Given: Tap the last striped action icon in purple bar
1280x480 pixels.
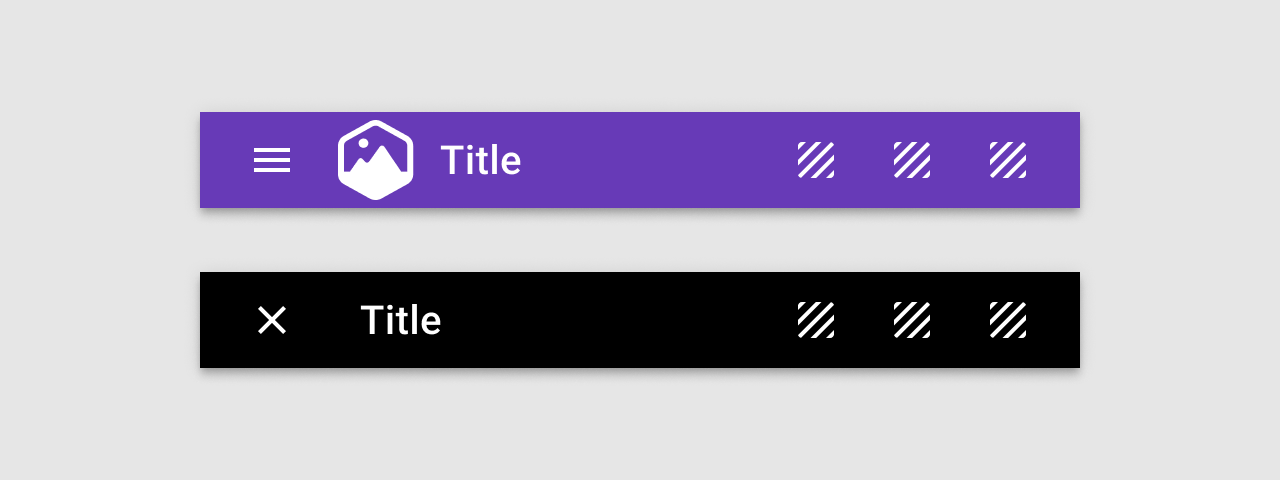Looking at the screenshot, I should (1008, 160).
